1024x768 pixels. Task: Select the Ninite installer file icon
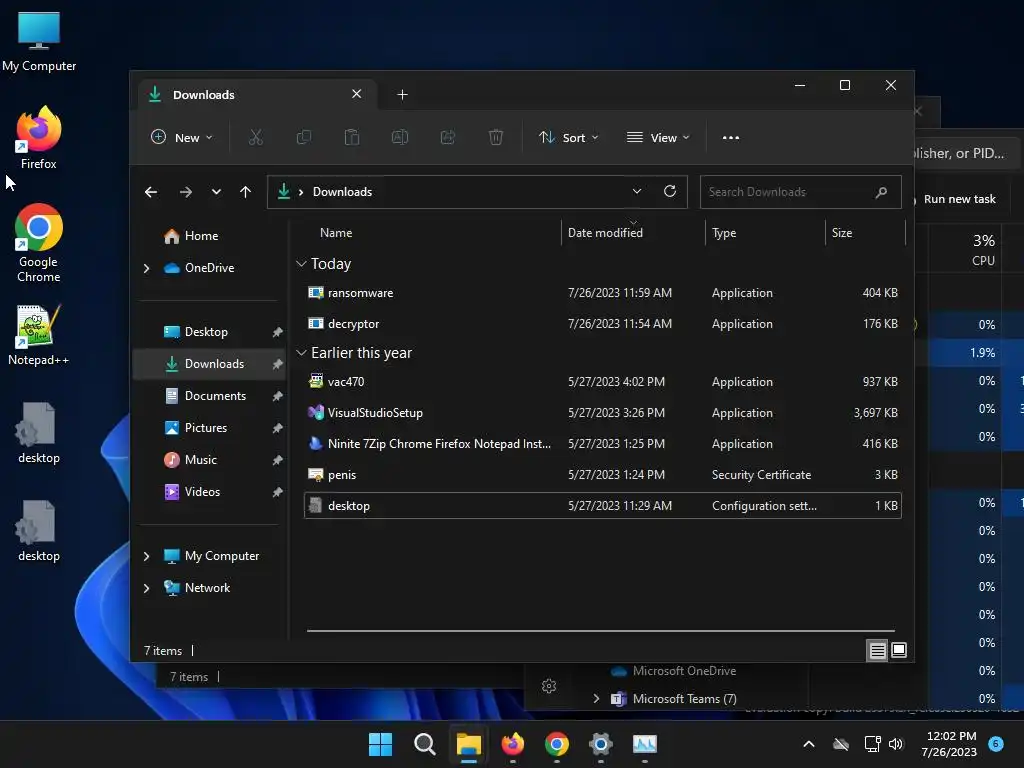pos(315,443)
